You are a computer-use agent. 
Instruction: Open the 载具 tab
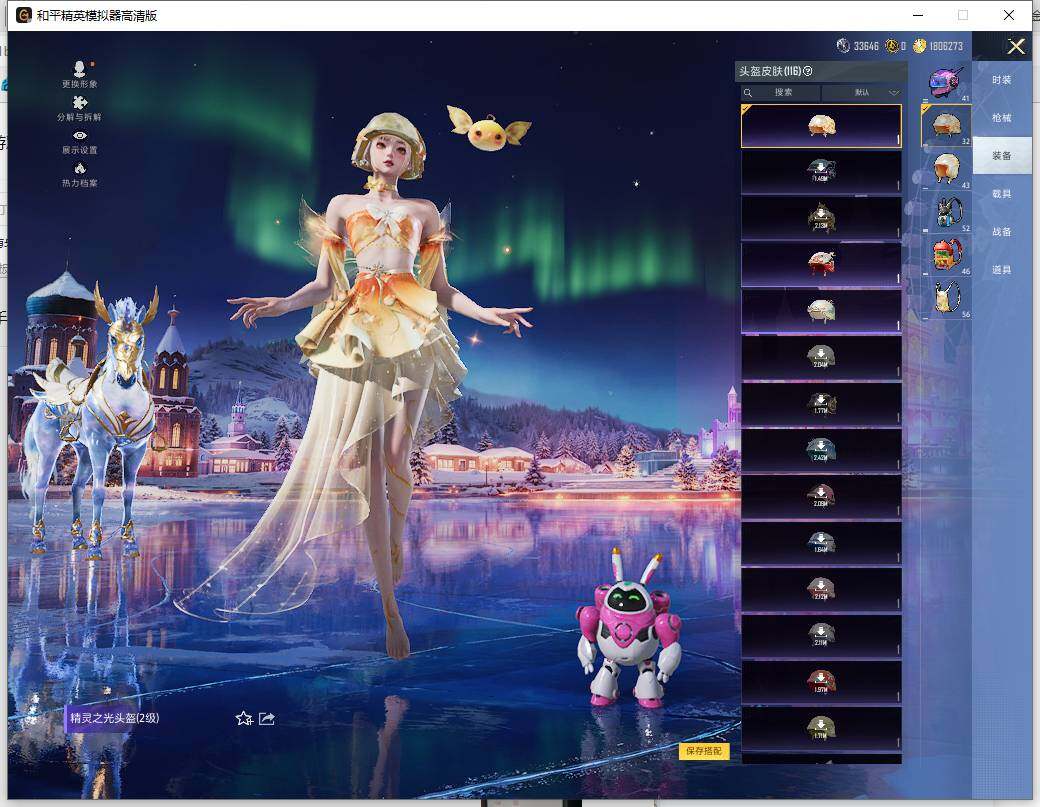coord(1002,194)
